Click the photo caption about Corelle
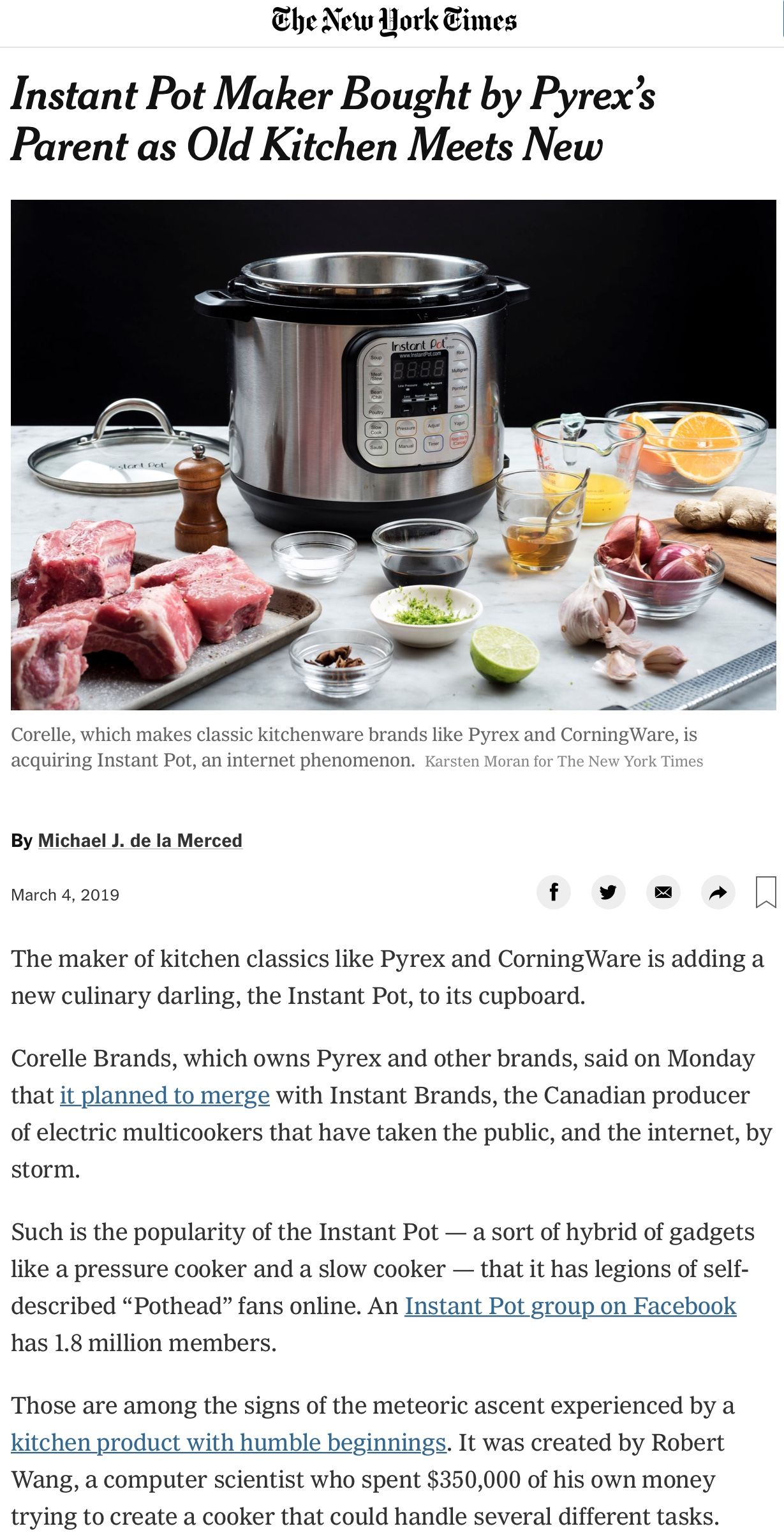Image resolution: width=784 pixels, height=1533 pixels. [x=354, y=747]
